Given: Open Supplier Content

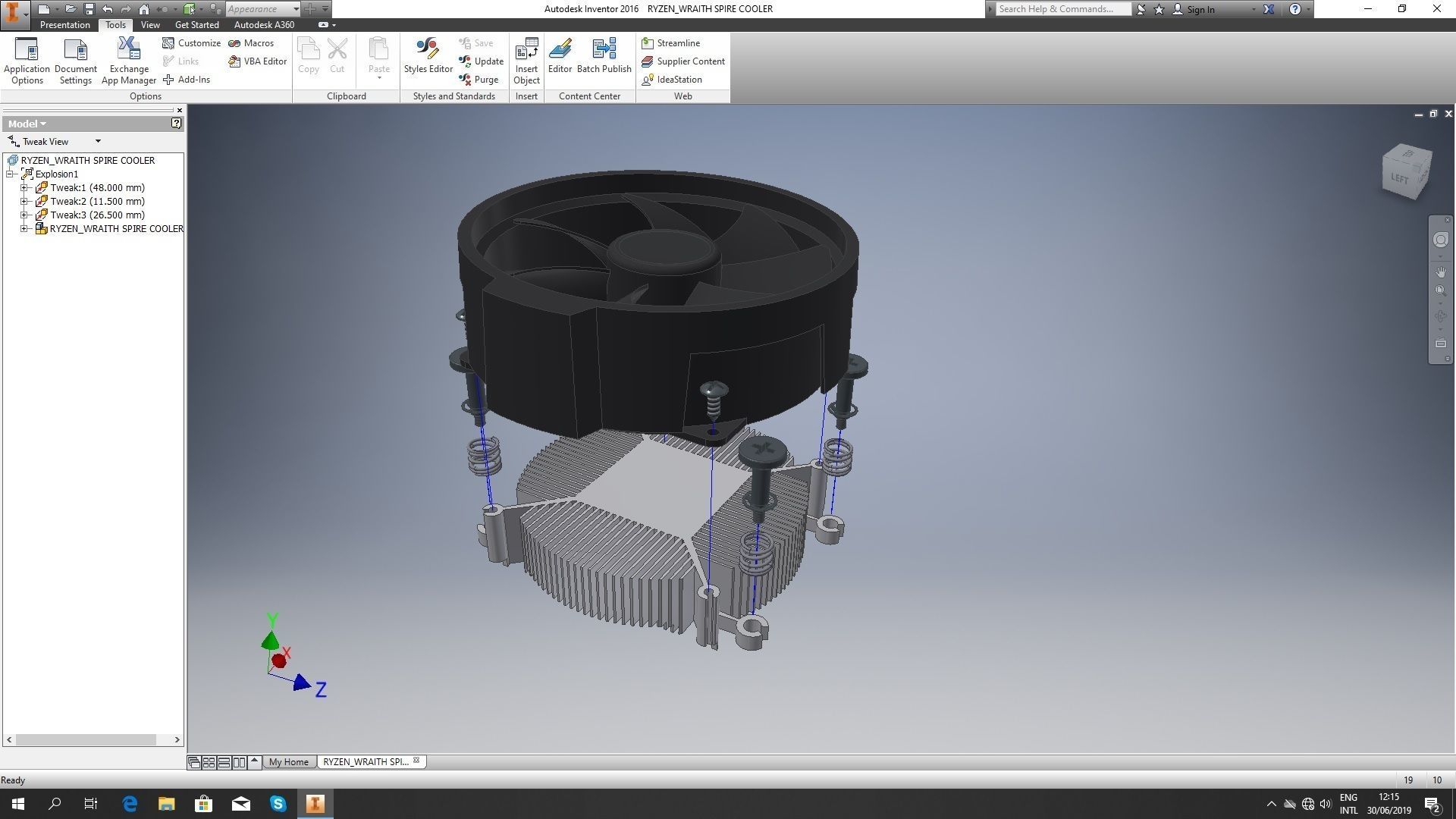Looking at the screenshot, I should pyautogui.click(x=683, y=61).
